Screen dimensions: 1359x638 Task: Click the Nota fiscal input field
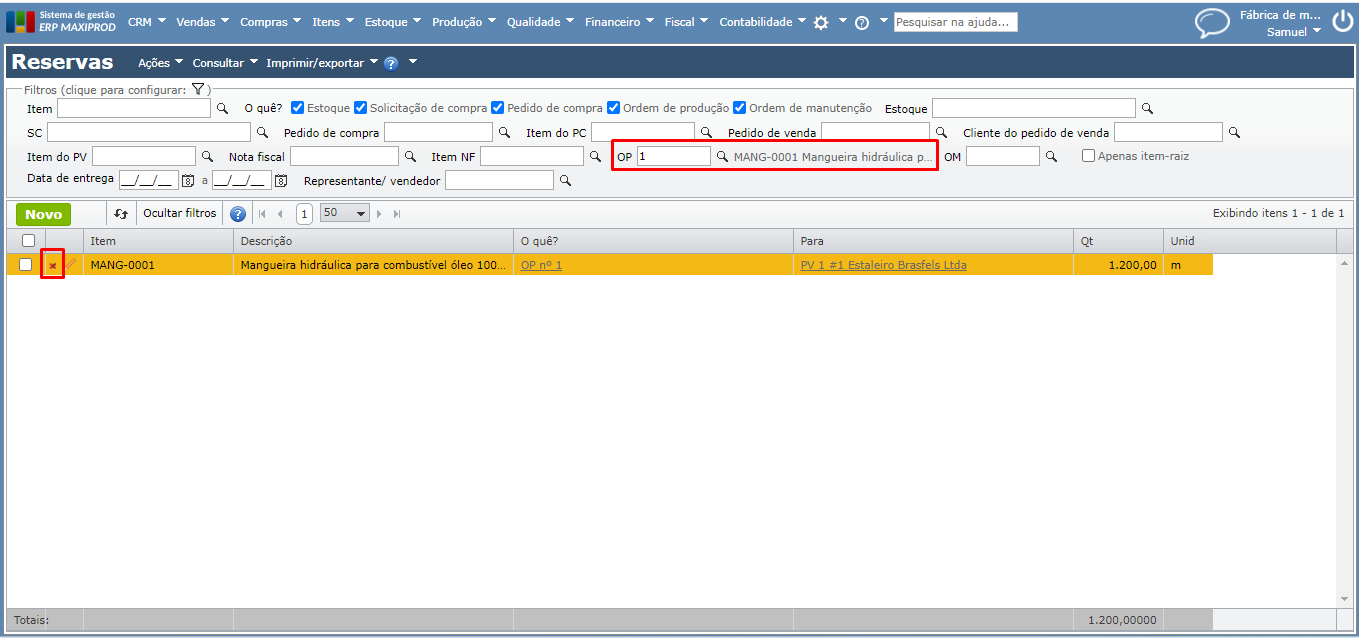[344, 156]
